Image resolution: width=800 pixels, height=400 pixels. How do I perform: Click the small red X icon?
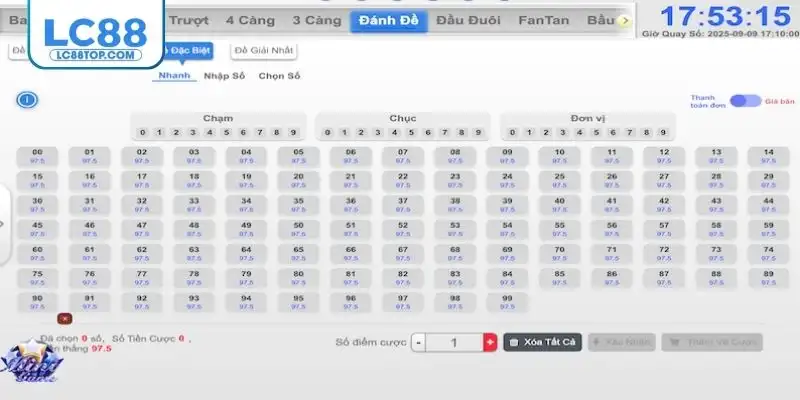pyautogui.click(x=64, y=318)
